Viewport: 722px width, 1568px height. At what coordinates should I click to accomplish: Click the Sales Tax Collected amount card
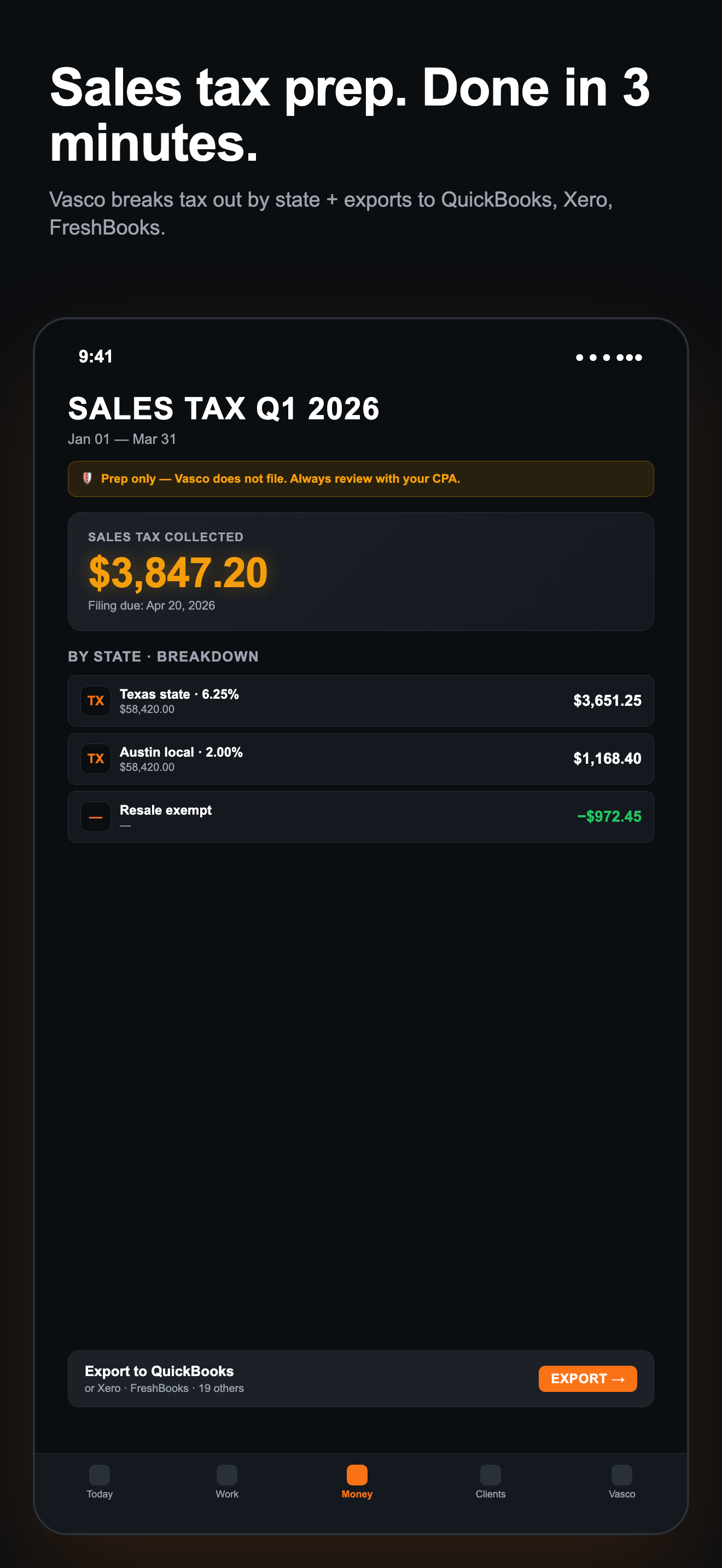(x=361, y=571)
